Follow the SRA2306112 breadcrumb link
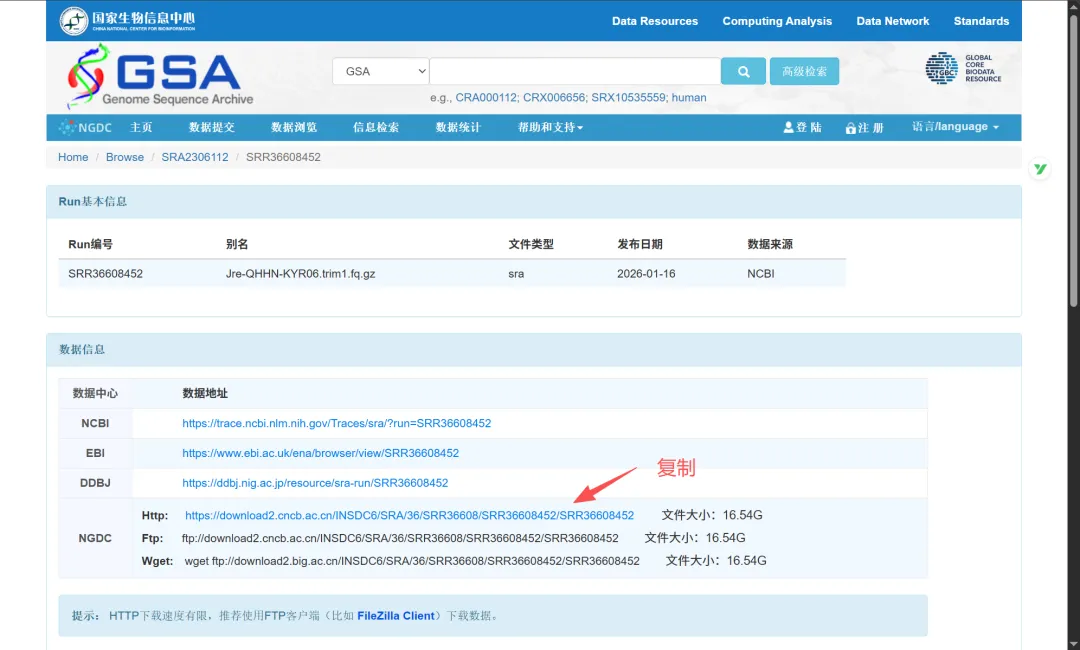 pyautogui.click(x=195, y=157)
